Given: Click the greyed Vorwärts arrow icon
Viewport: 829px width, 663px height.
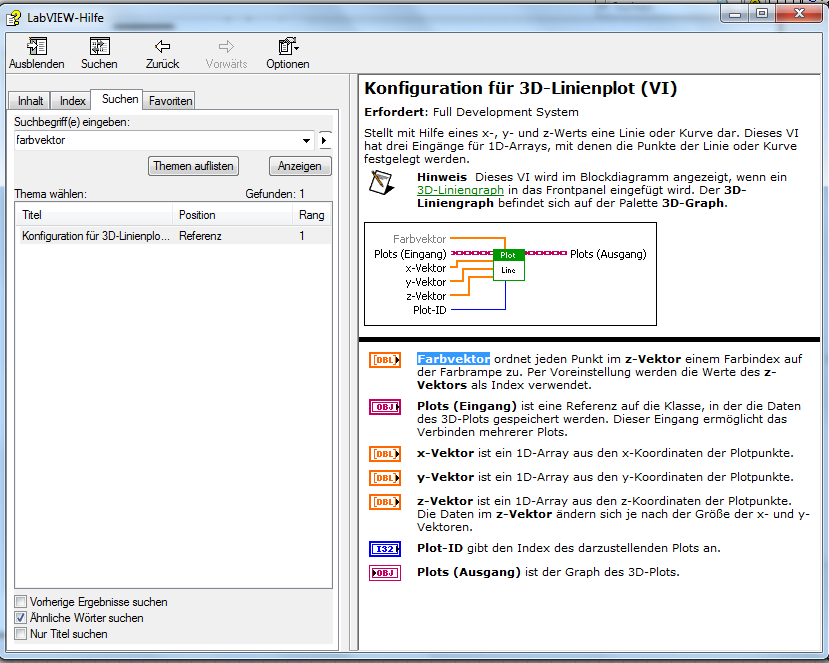Looking at the screenshot, I should (226, 47).
